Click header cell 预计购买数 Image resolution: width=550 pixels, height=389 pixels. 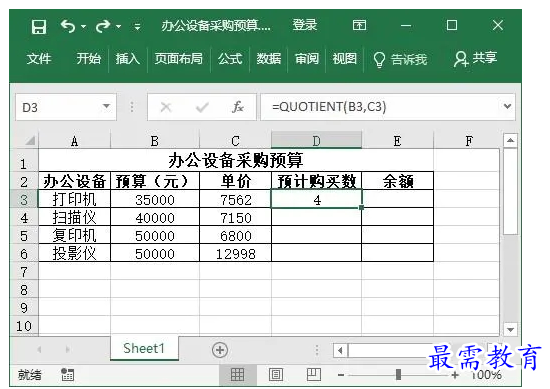tap(316, 181)
